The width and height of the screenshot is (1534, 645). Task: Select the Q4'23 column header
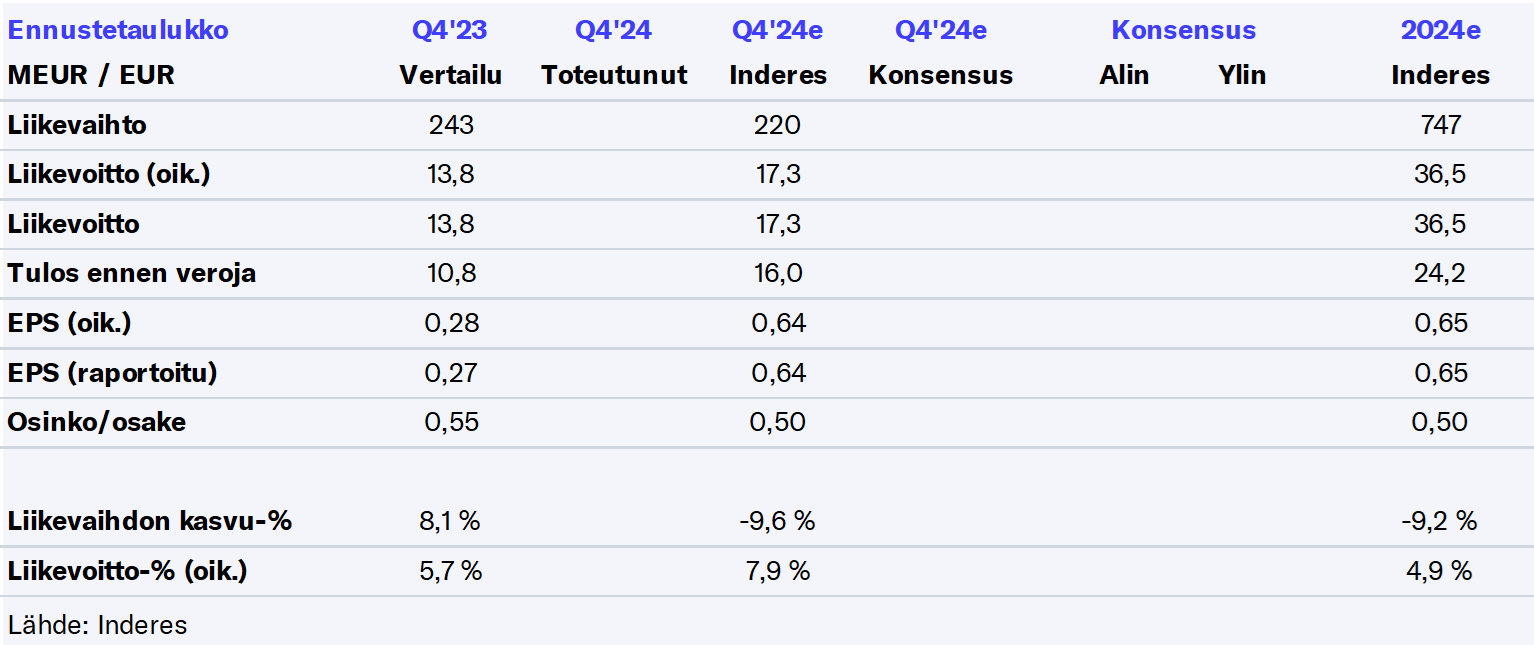450,30
